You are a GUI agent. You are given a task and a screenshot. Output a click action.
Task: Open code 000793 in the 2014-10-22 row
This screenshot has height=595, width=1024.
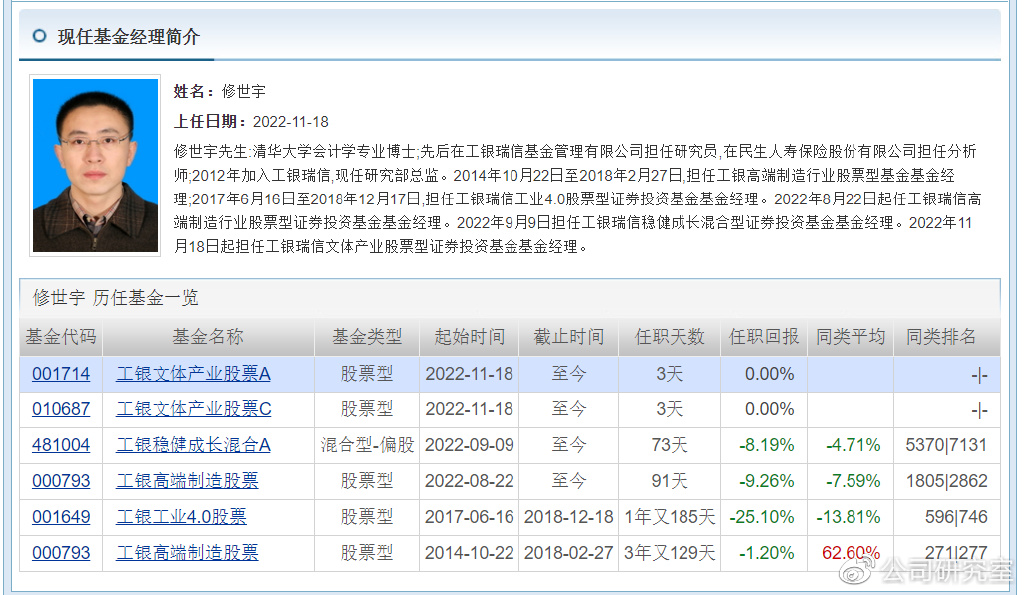point(60,552)
